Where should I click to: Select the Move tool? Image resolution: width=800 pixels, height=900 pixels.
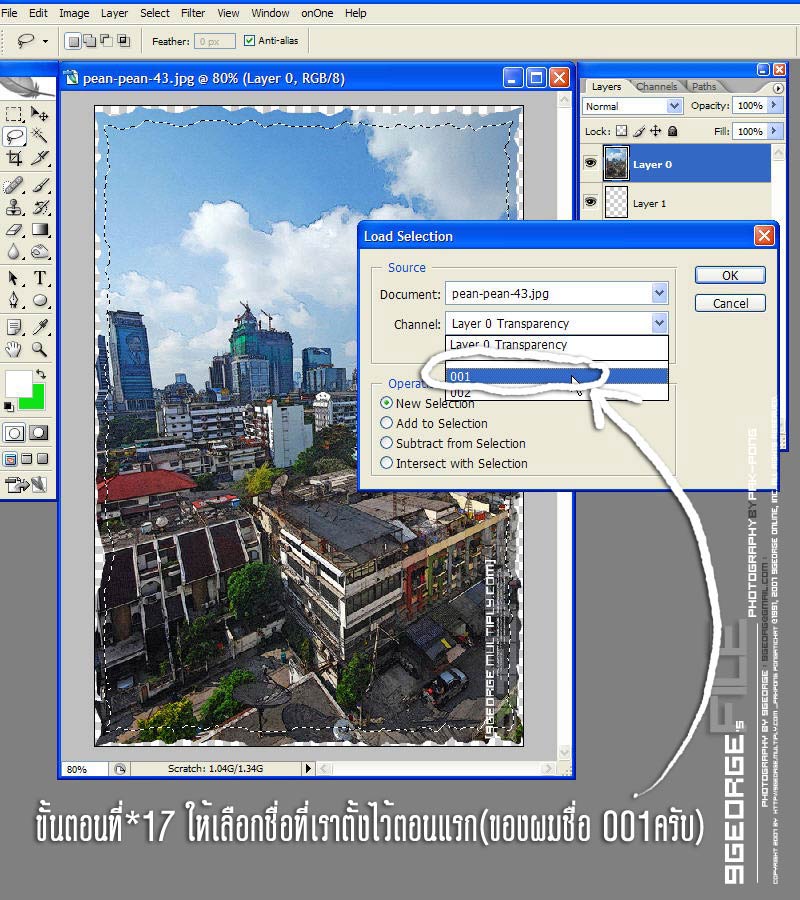(40, 114)
